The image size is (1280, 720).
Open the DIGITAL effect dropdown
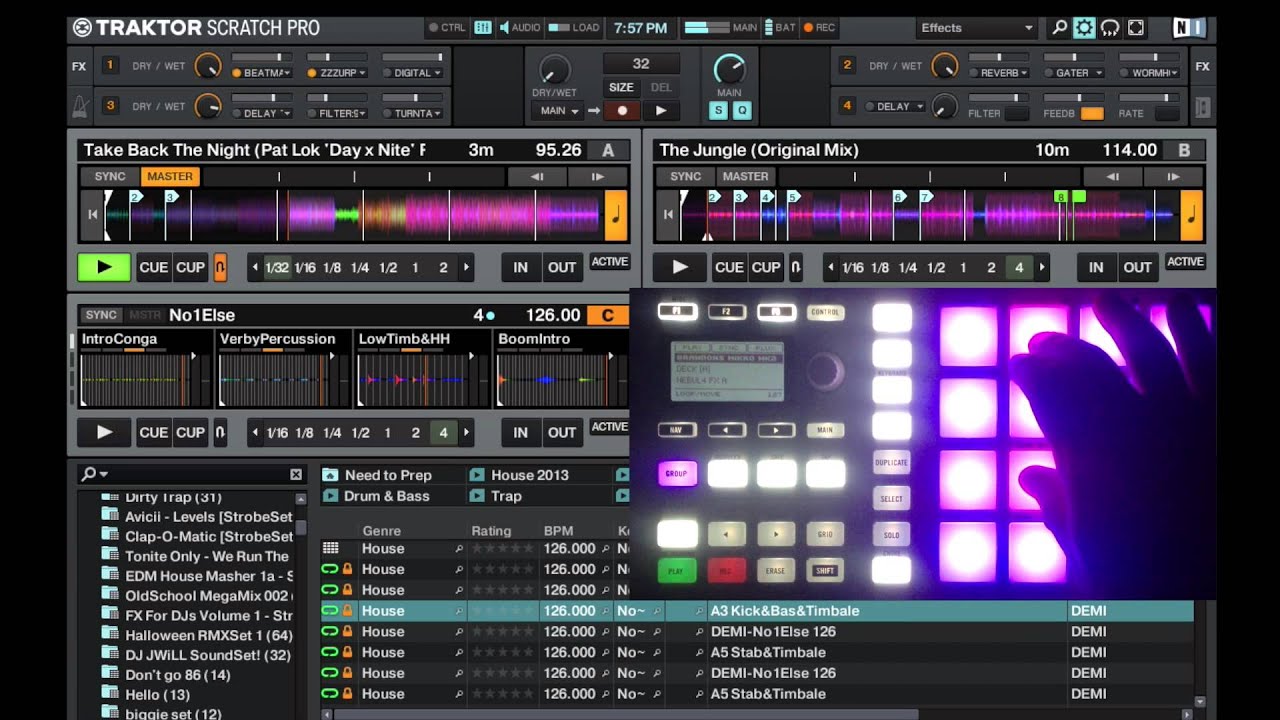point(412,73)
